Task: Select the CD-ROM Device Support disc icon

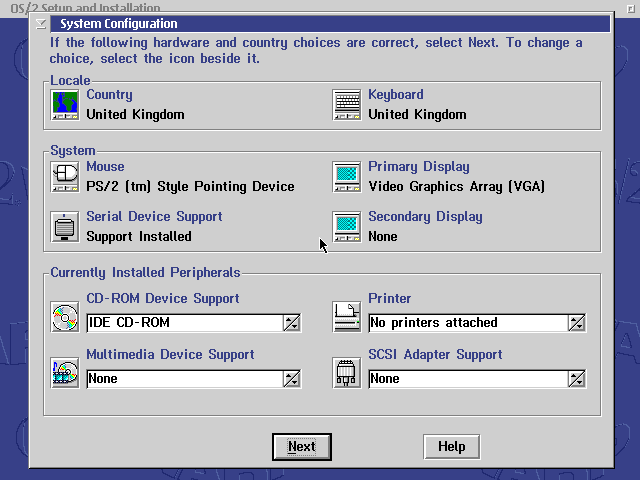Action: [x=65, y=317]
